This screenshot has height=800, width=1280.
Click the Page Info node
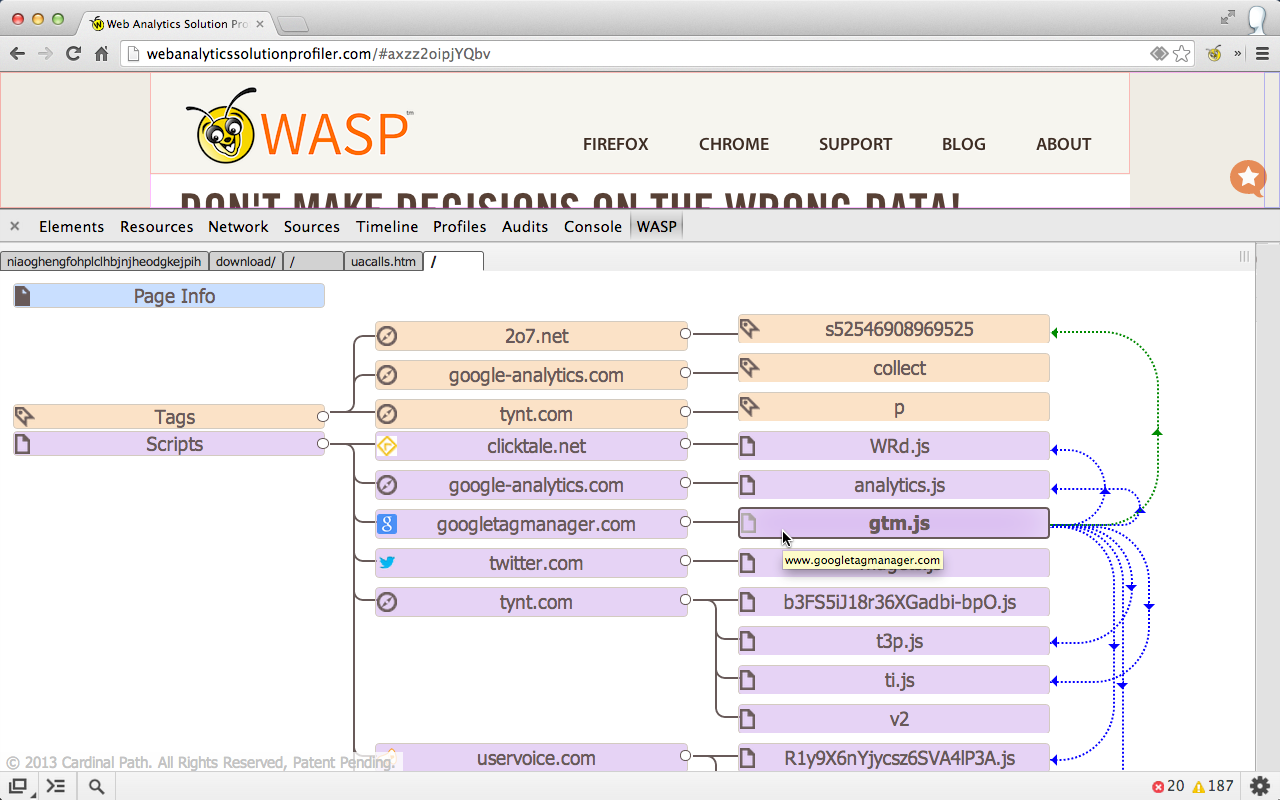169,296
